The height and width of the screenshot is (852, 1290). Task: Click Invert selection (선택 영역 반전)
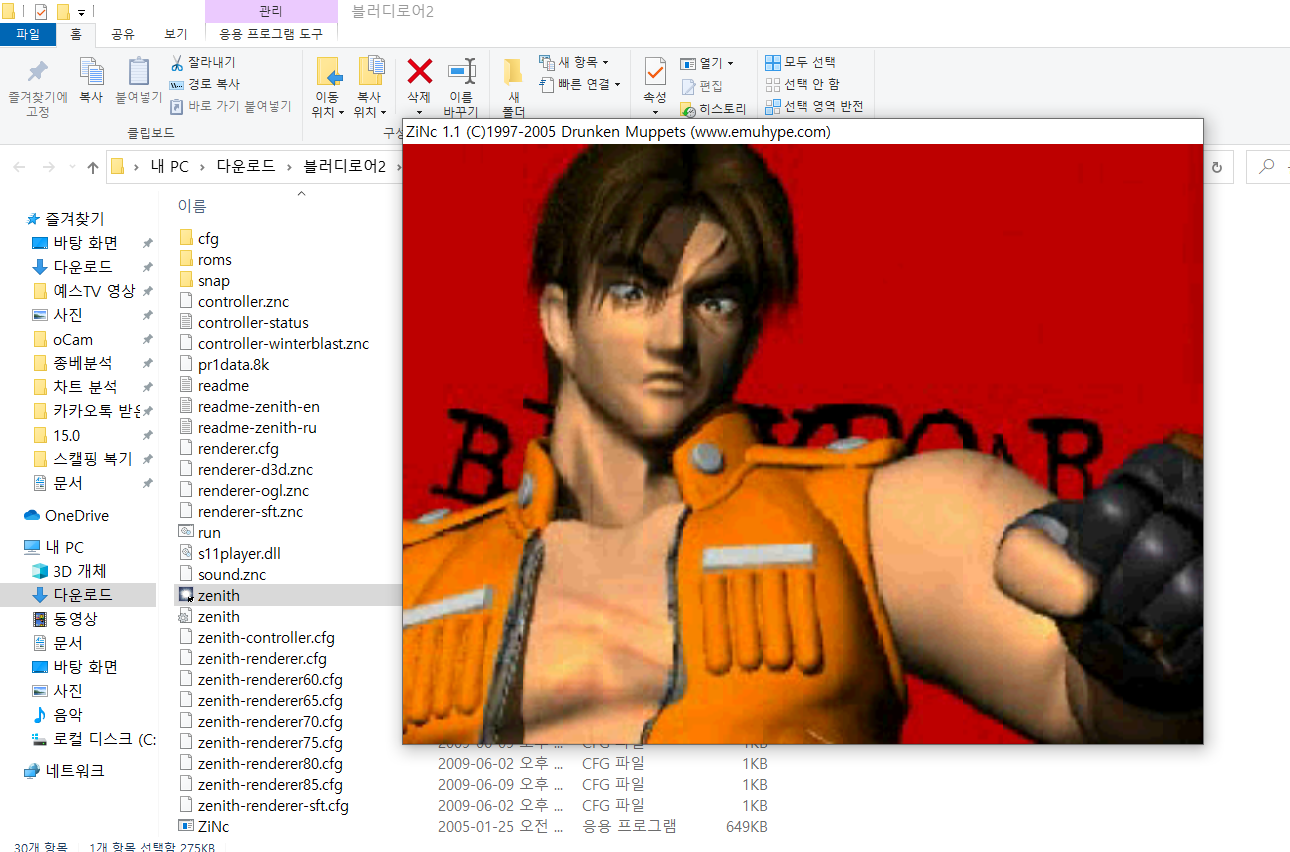click(814, 106)
